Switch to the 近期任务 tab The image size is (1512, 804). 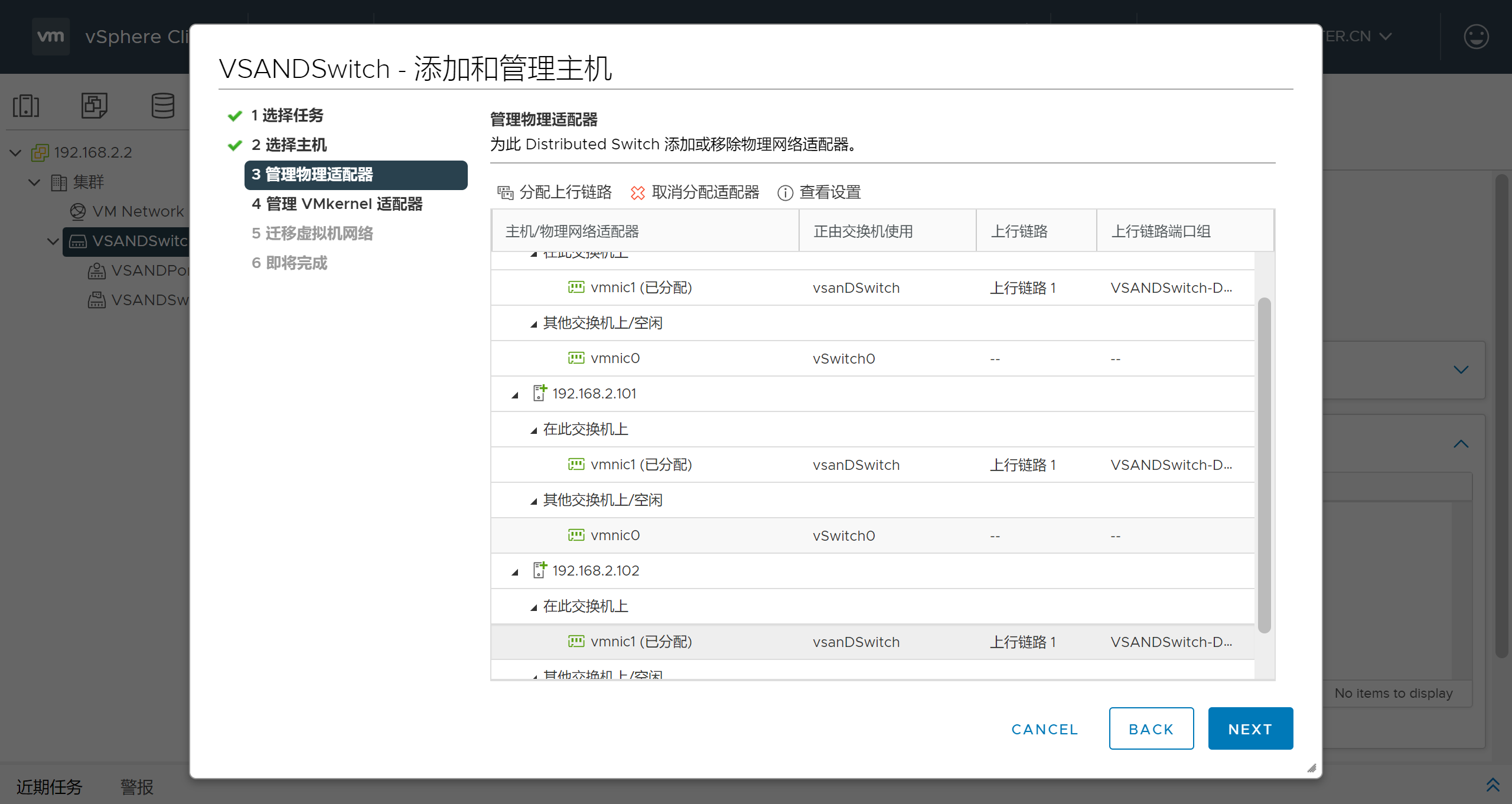[50, 786]
